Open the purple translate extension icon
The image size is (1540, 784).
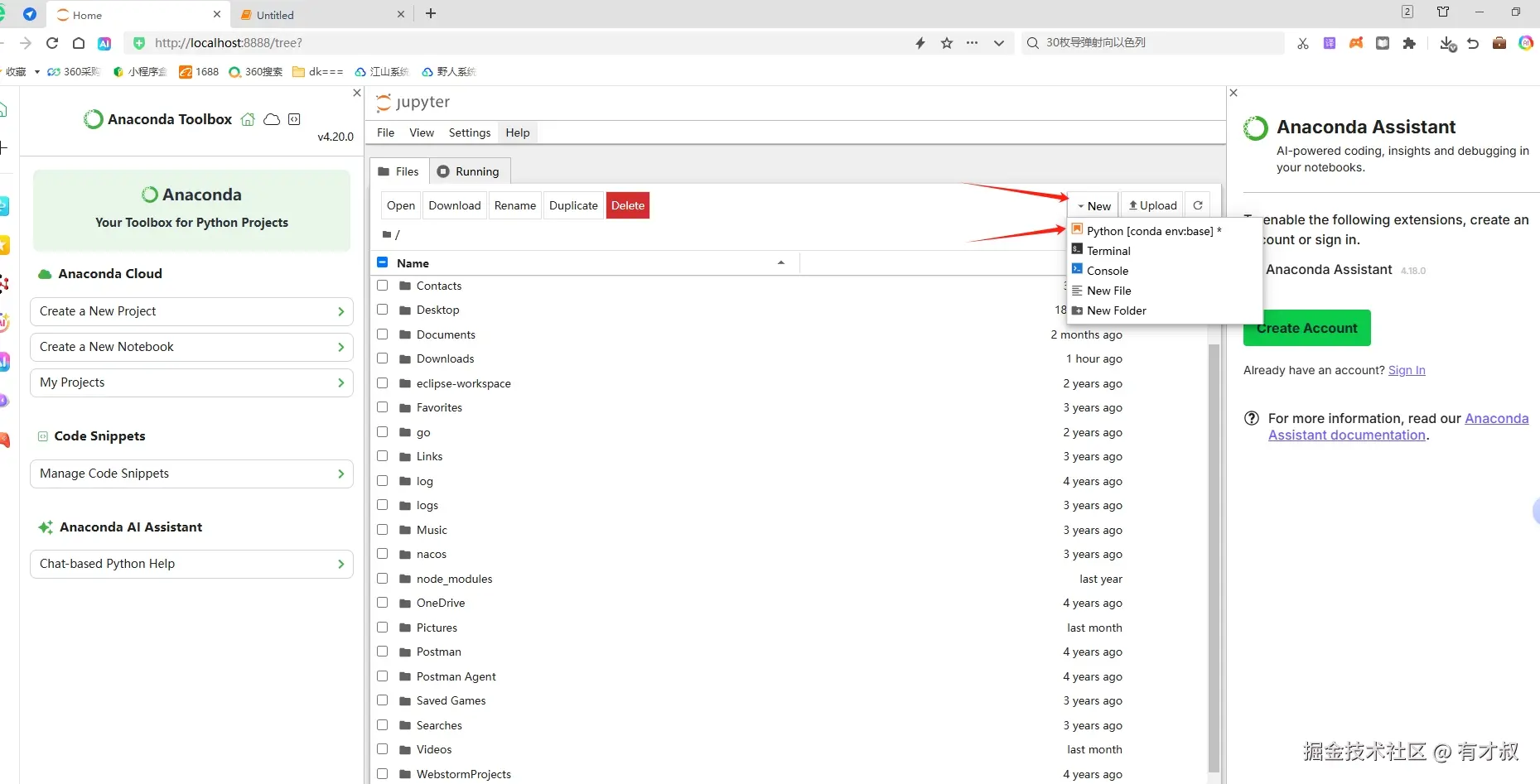click(x=1330, y=43)
